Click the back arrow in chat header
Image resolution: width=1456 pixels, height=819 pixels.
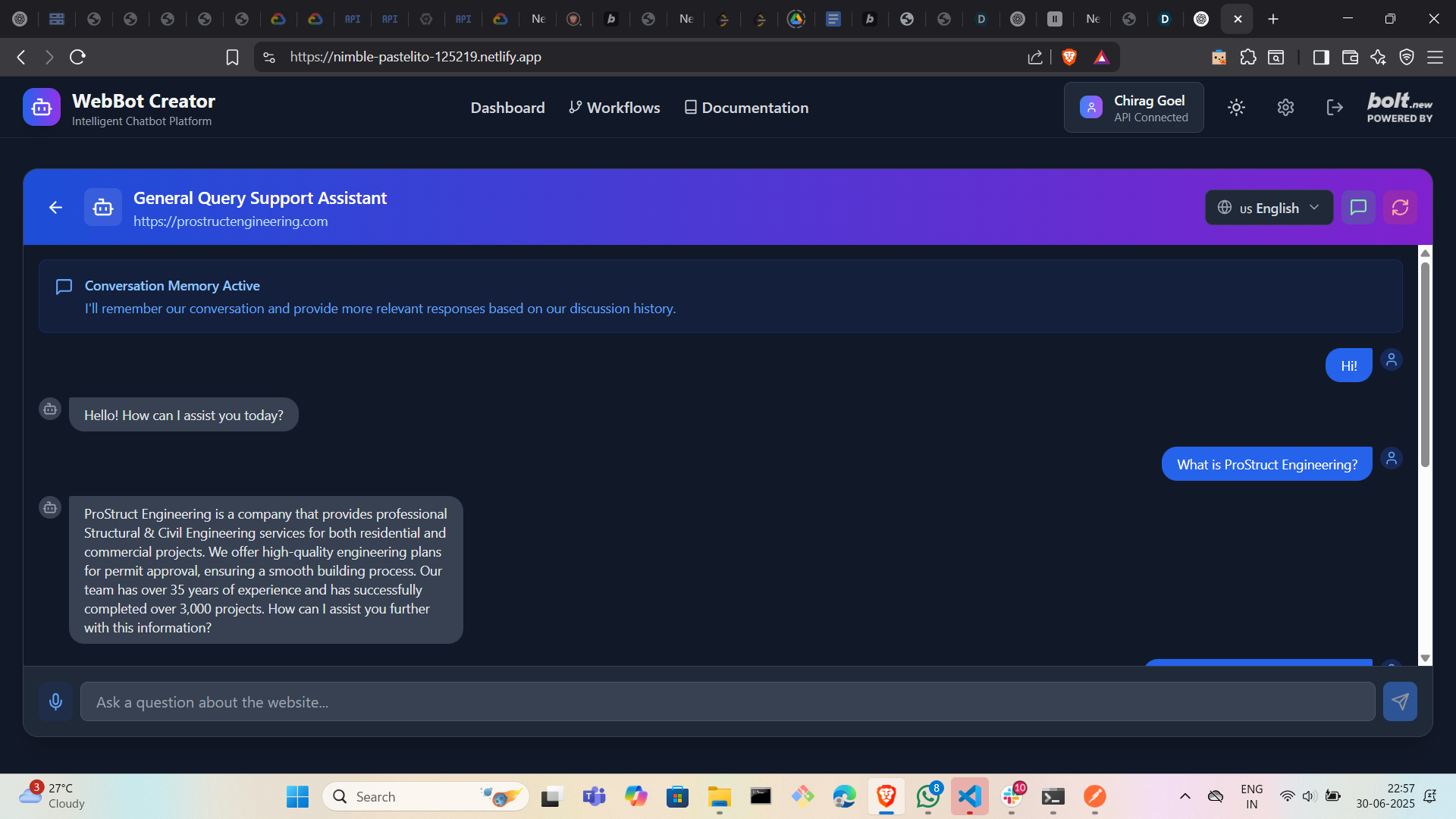coord(55,207)
